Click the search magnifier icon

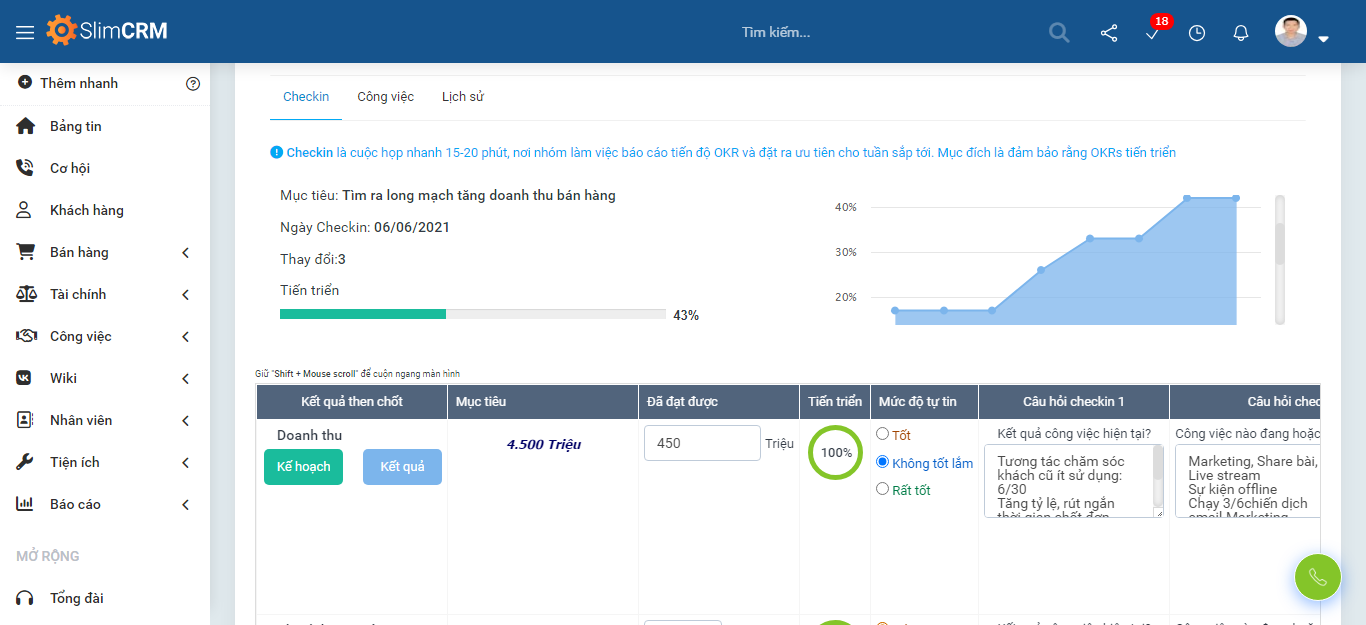coord(1059,32)
